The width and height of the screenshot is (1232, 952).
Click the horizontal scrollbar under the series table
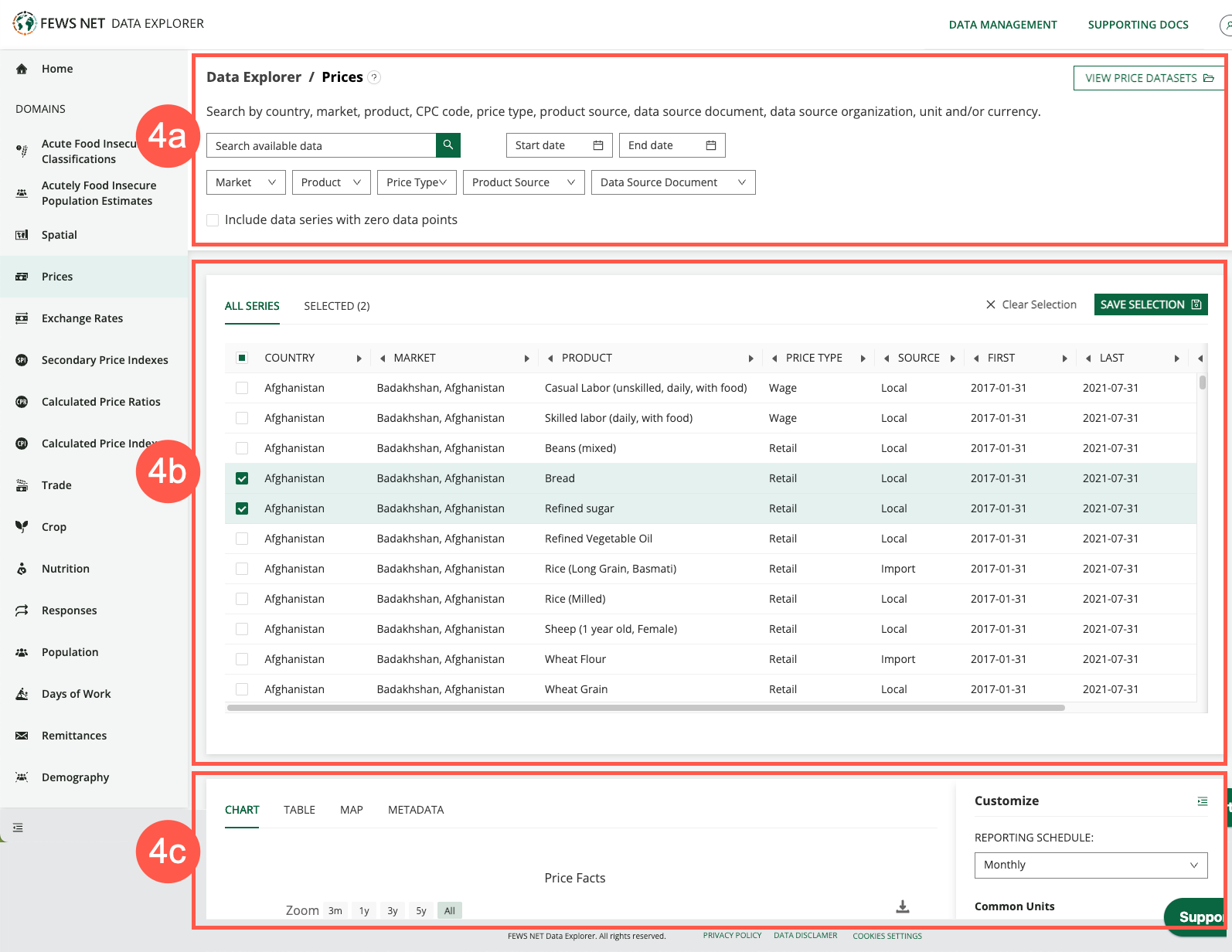645,708
